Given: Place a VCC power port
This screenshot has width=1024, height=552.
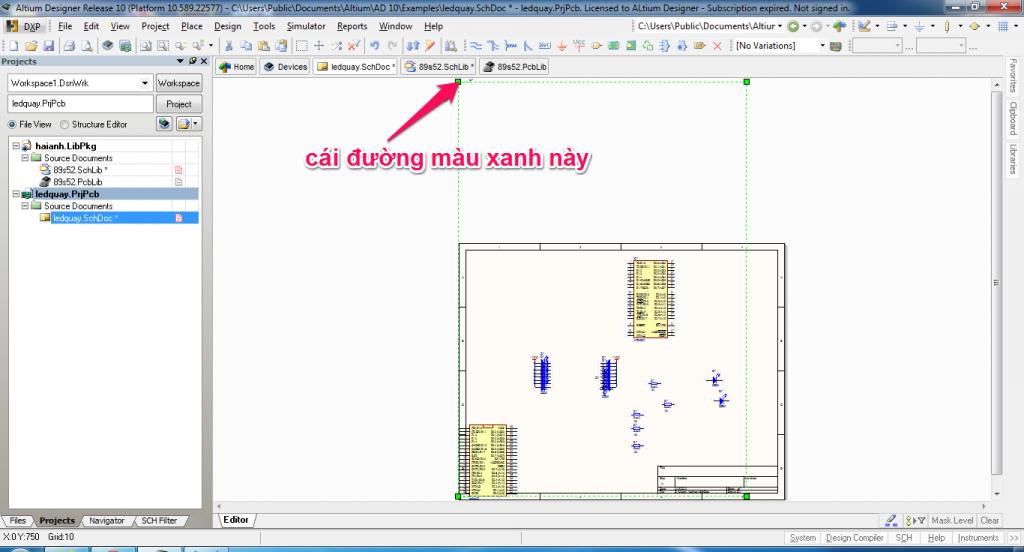Looking at the screenshot, I should coord(579,46).
